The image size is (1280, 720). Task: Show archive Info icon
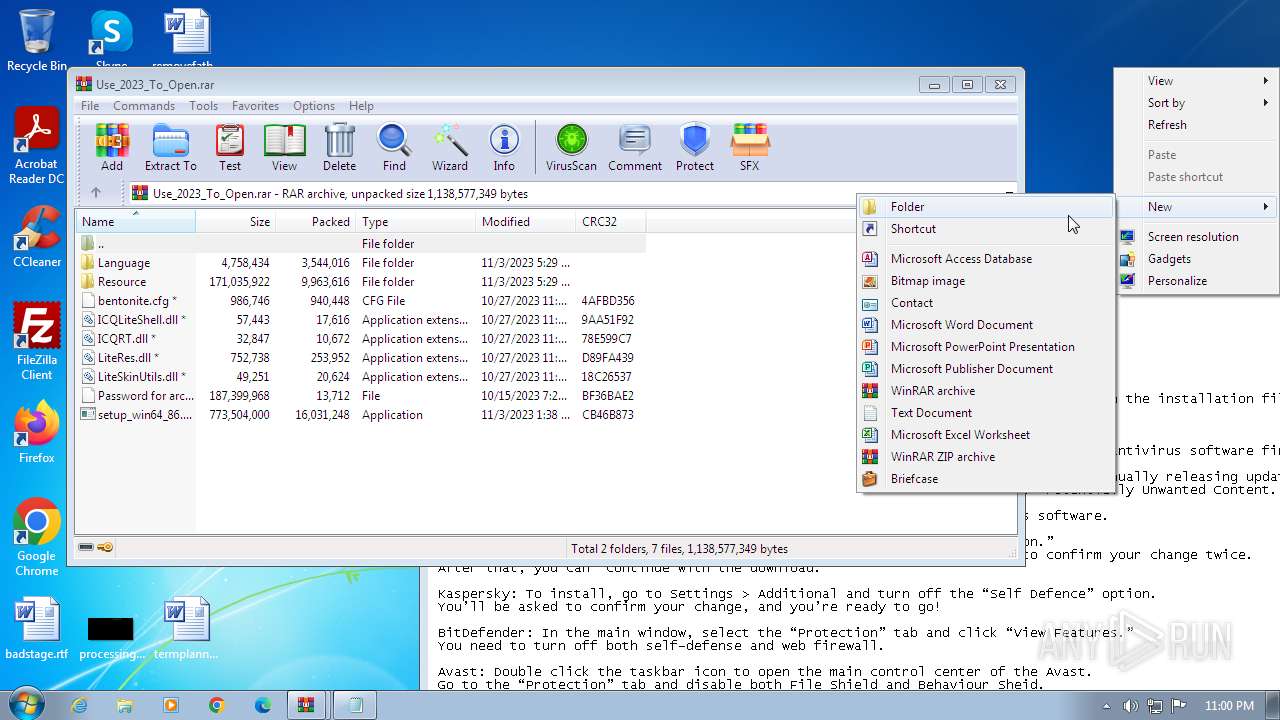coord(504,147)
